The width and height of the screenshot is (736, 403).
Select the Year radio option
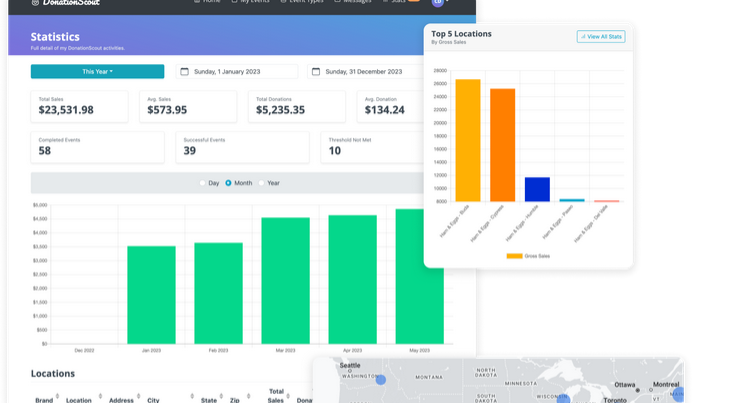coord(262,183)
